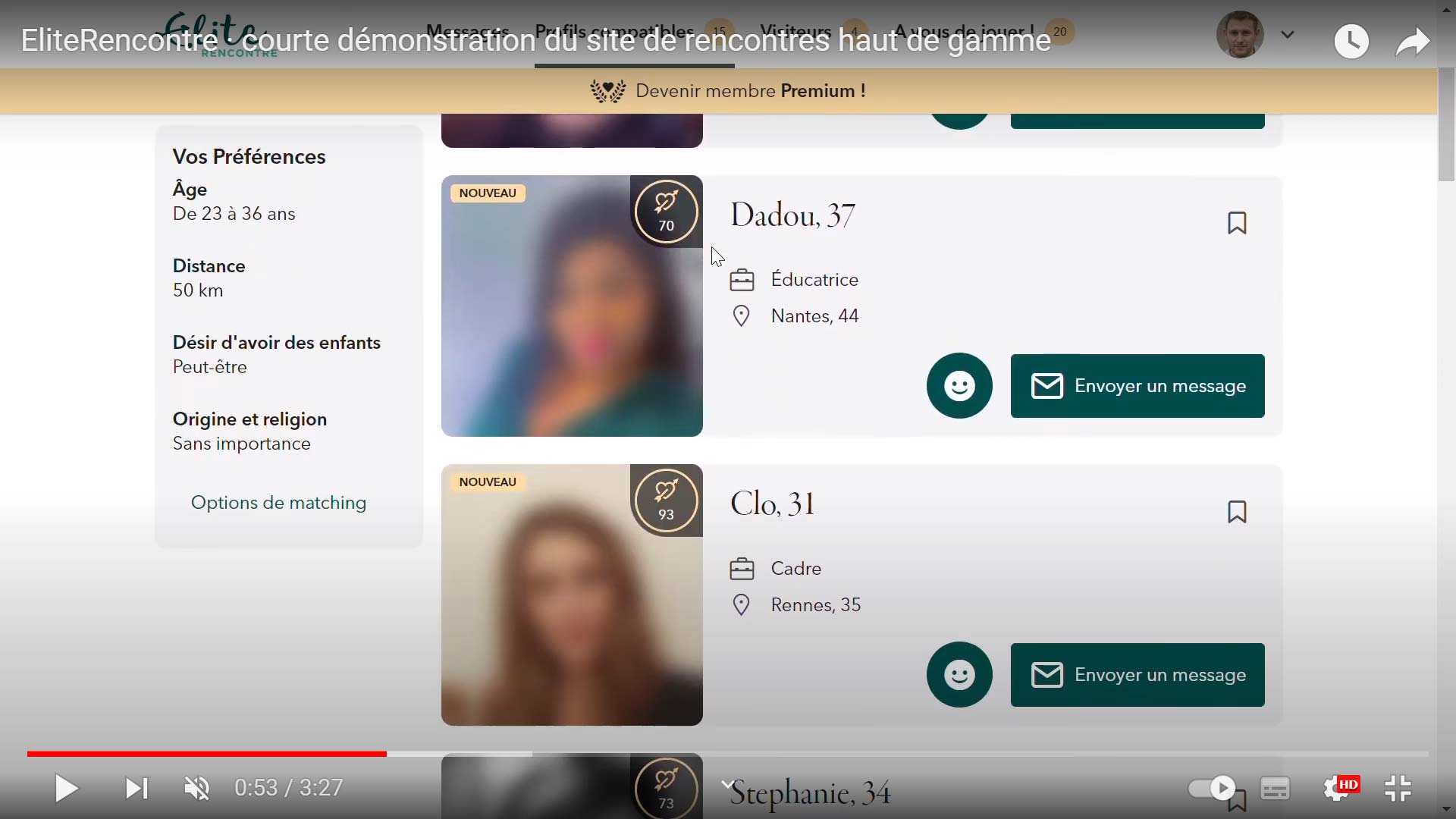
Task: Open Options de matching link
Action: (x=278, y=503)
